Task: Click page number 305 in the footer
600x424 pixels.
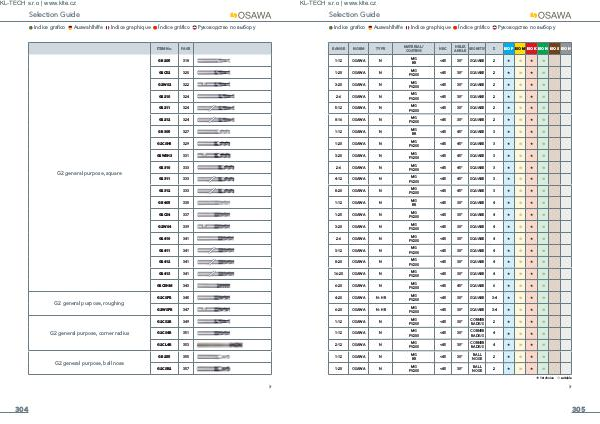Action: coord(578,410)
